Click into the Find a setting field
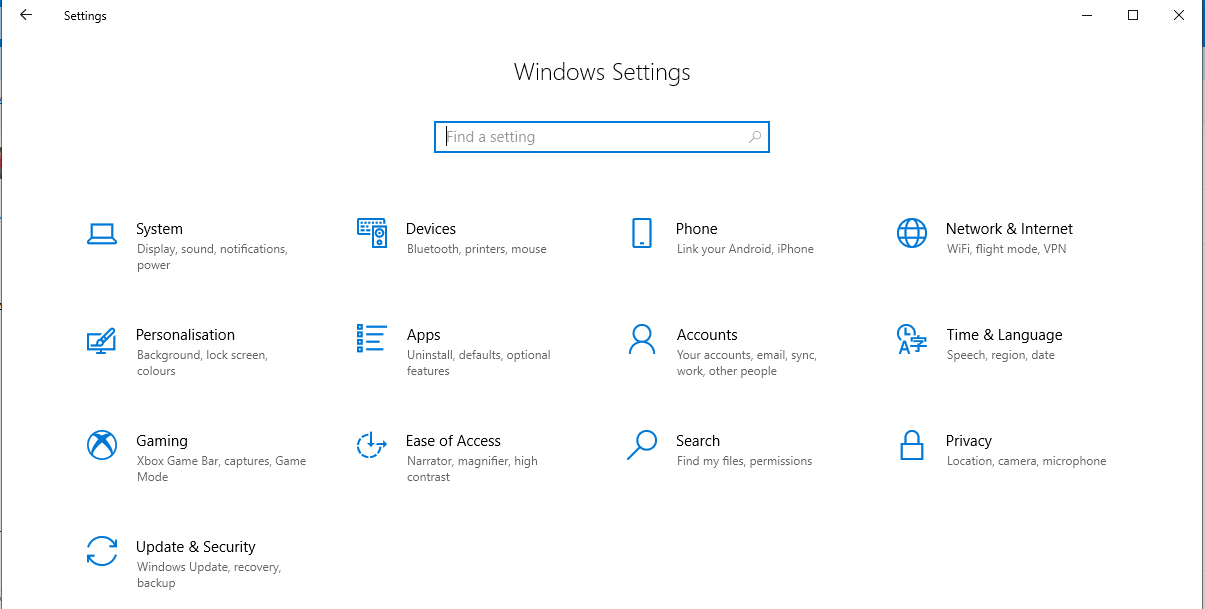Screen dimensions: 1205x609 [x=602, y=137]
